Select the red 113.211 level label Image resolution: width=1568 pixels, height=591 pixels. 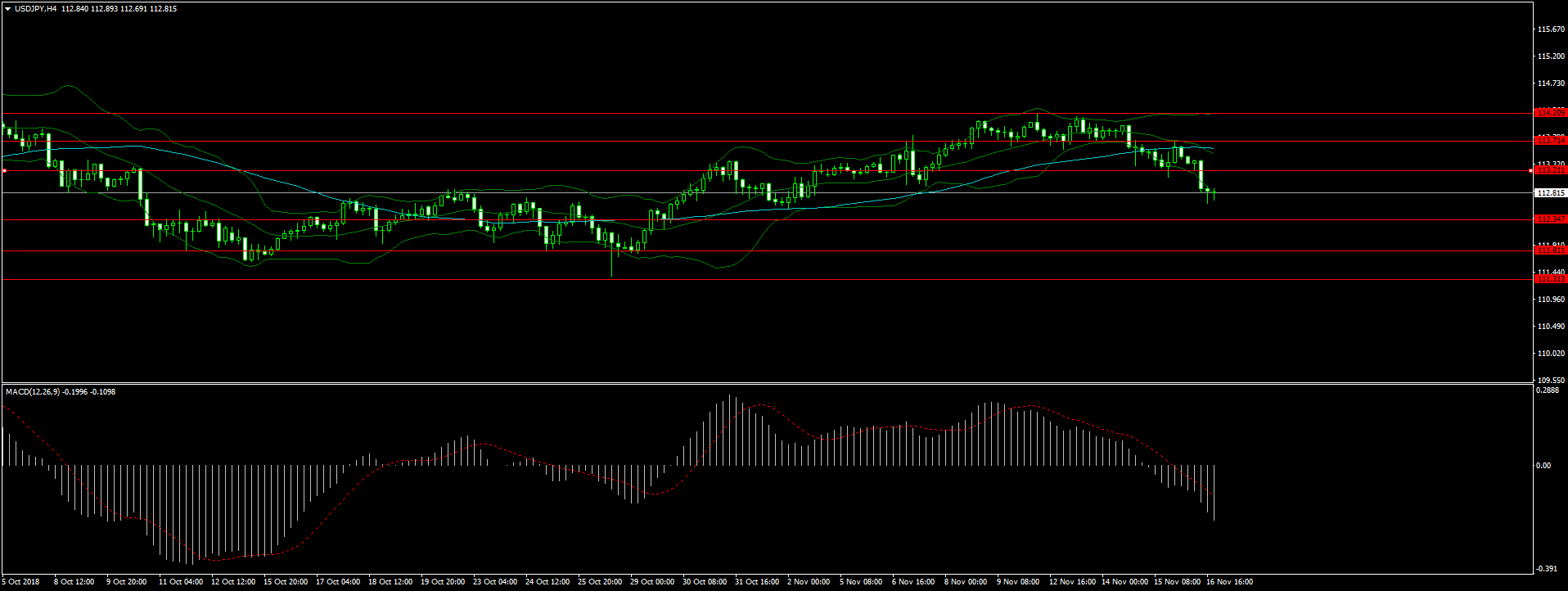[1551, 170]
